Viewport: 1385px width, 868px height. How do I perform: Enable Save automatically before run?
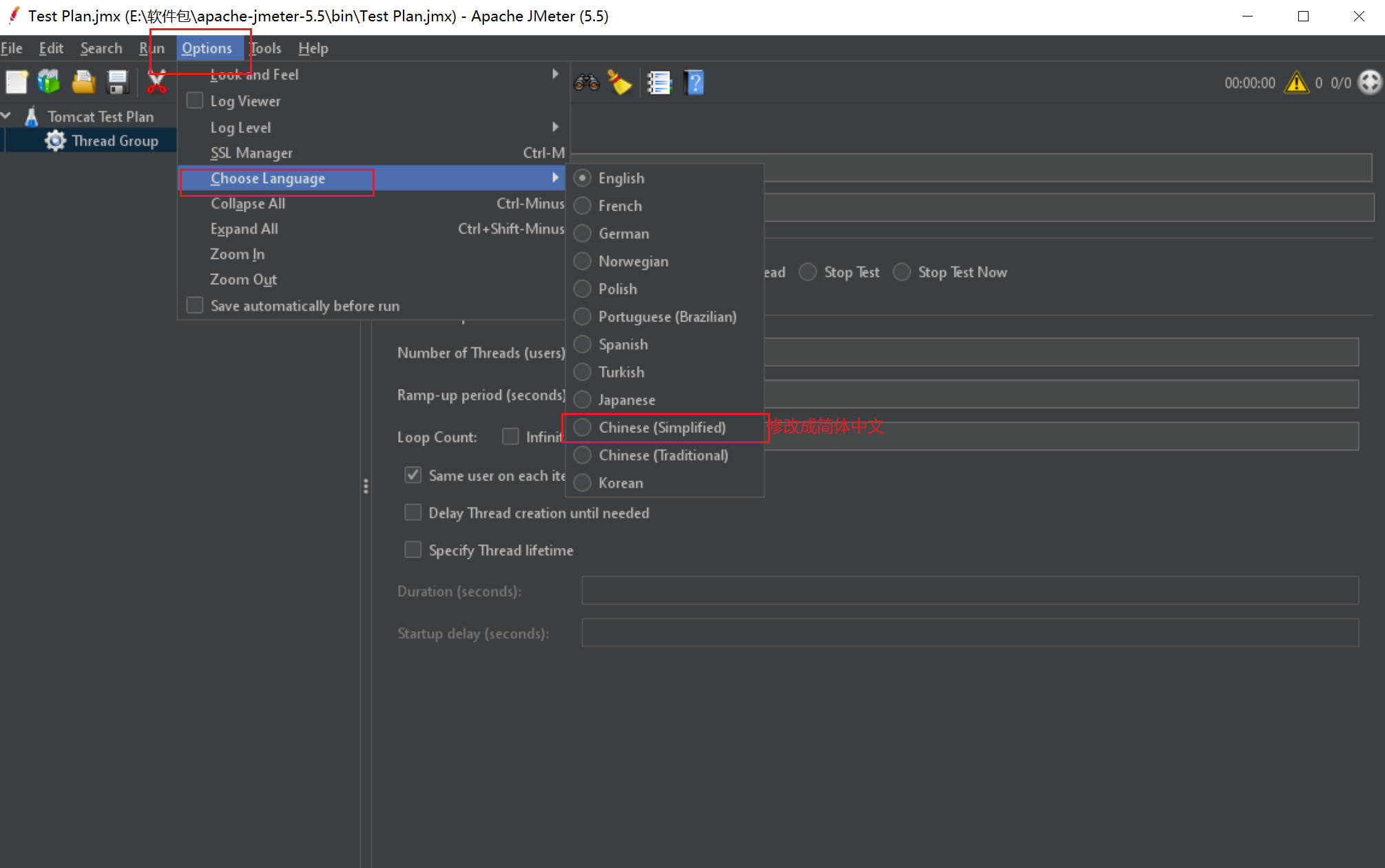[x=195, y=305]
